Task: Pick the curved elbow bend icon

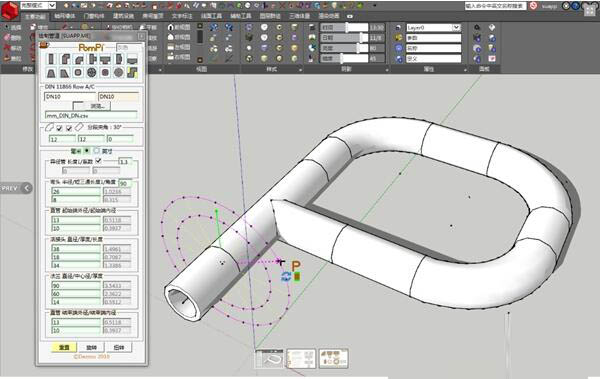Action: 78,59
